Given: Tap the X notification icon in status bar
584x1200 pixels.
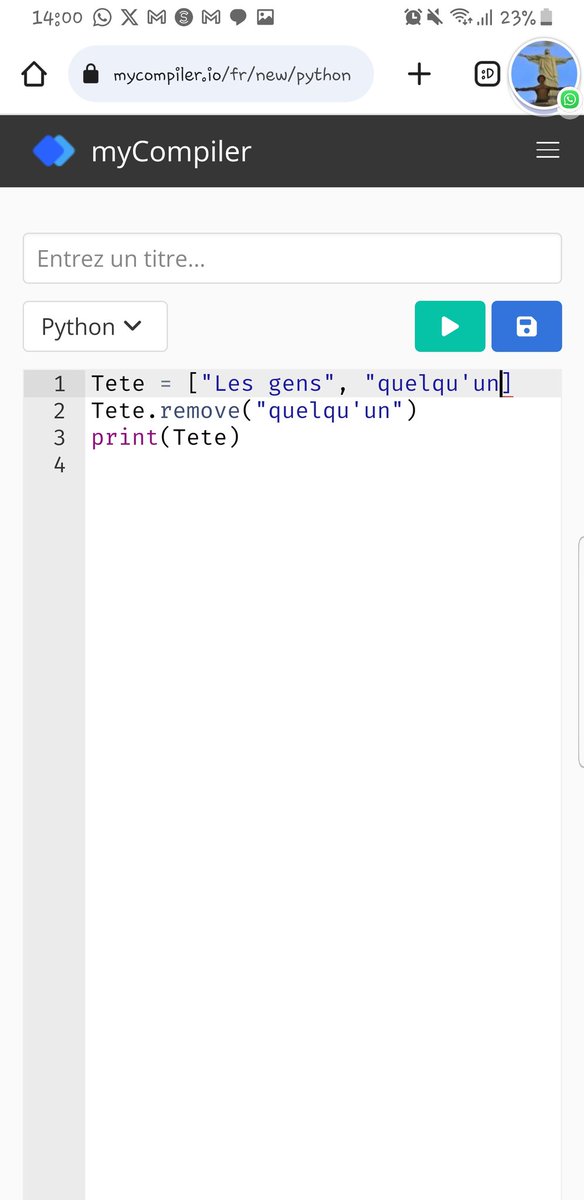Looking at the screenshot, I should [x=130, y=17].
